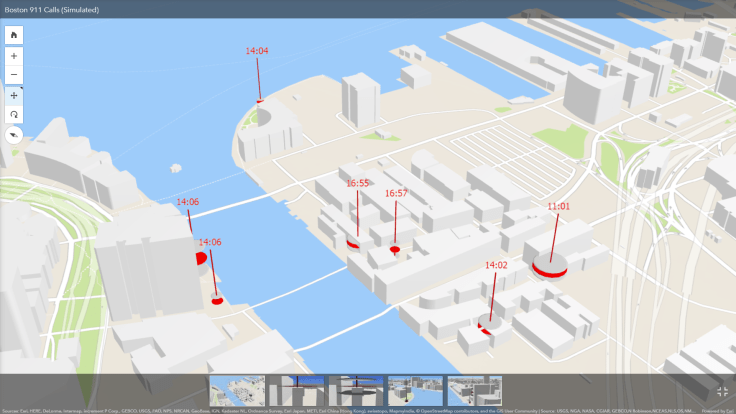
Task: Choose the third slide thumbnail
Action: coord(356,390)
